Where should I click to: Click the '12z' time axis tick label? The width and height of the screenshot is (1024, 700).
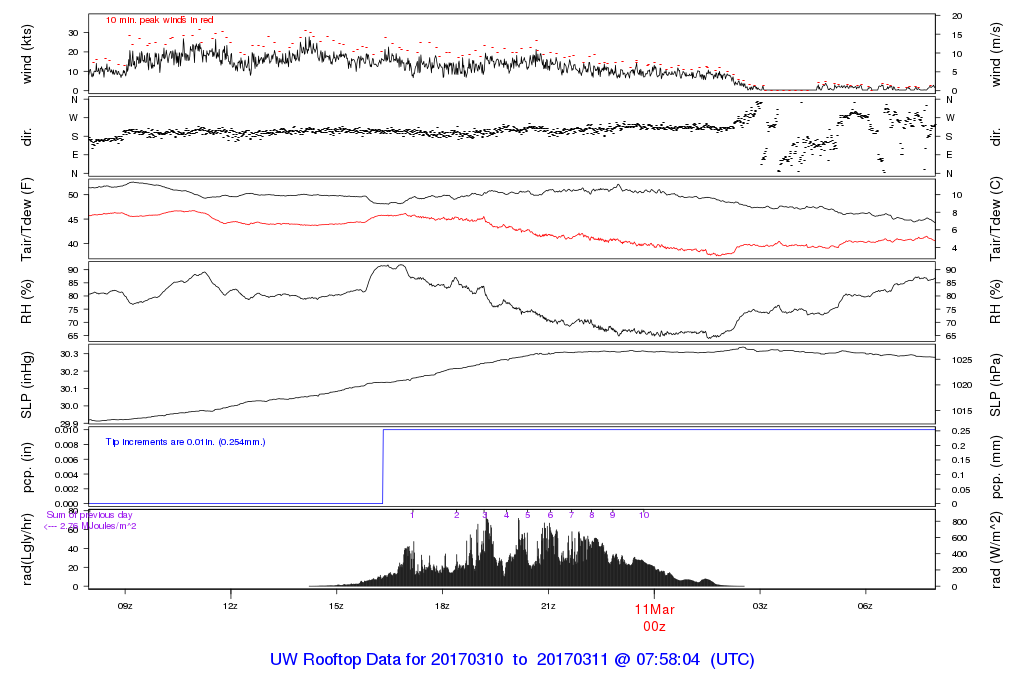pyautogui.click(x=231, y=606)
